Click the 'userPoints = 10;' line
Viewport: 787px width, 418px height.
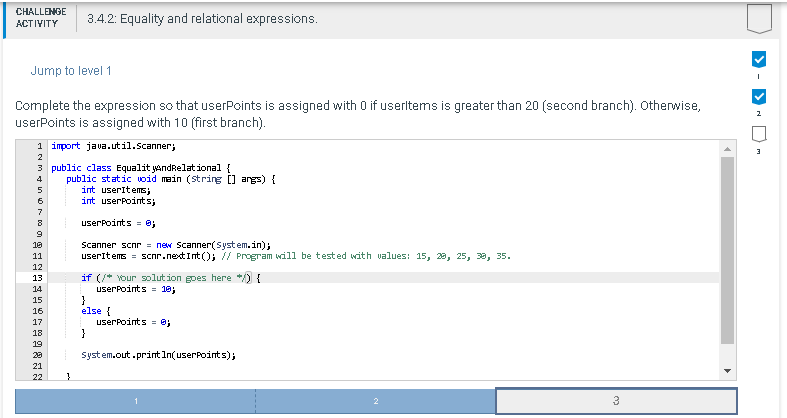tap(136, 289)
